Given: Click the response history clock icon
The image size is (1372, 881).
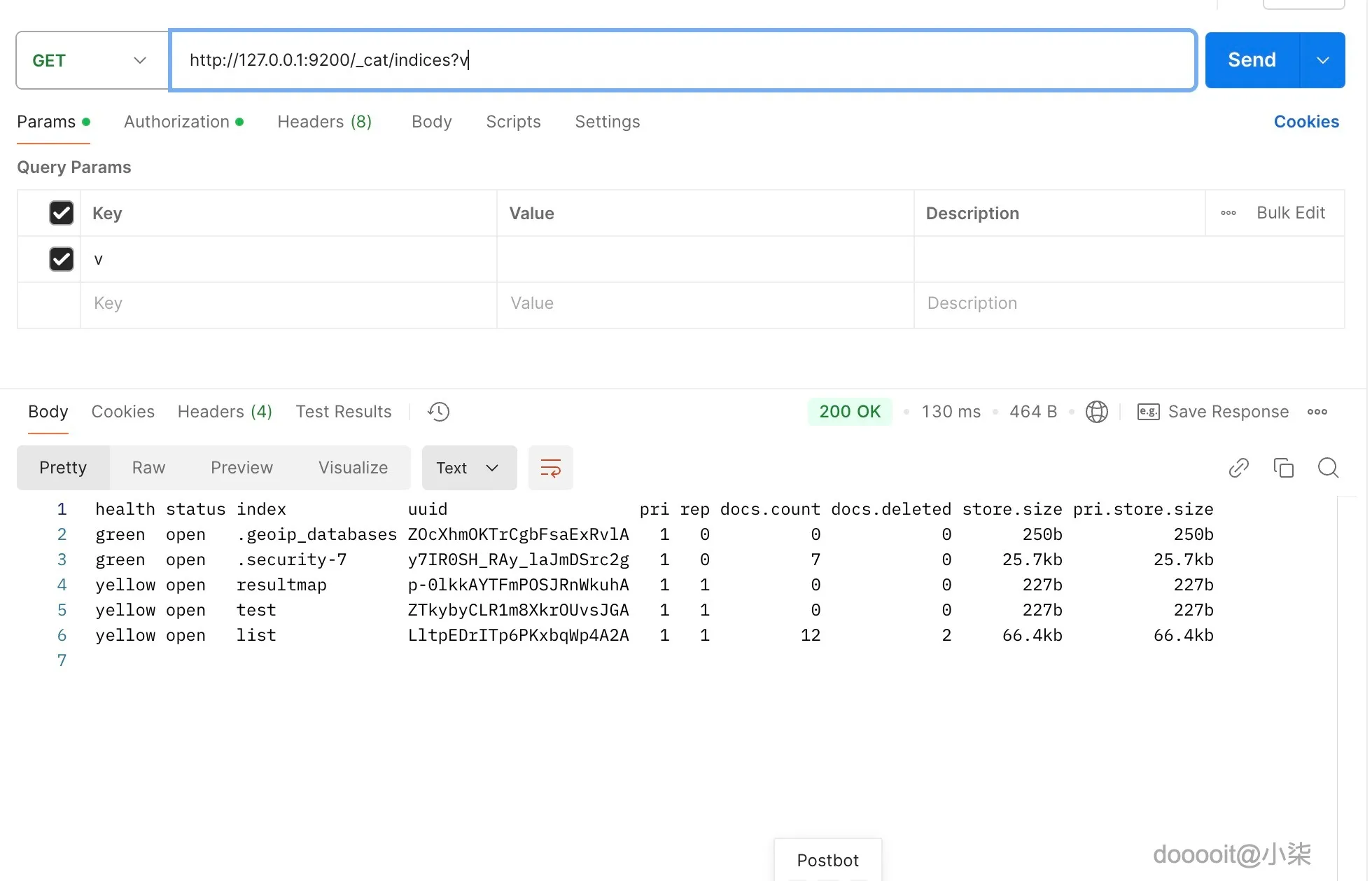Looking at the screenshot, I should (x=438, y=412).
